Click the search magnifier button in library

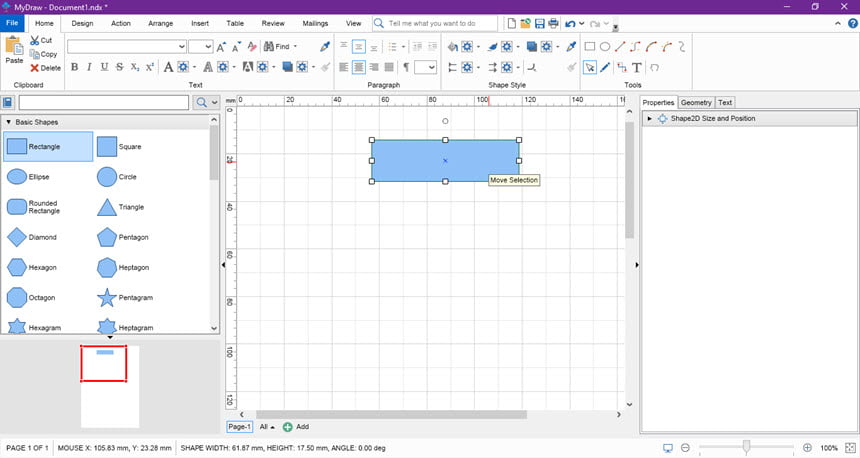coord(201,103)
